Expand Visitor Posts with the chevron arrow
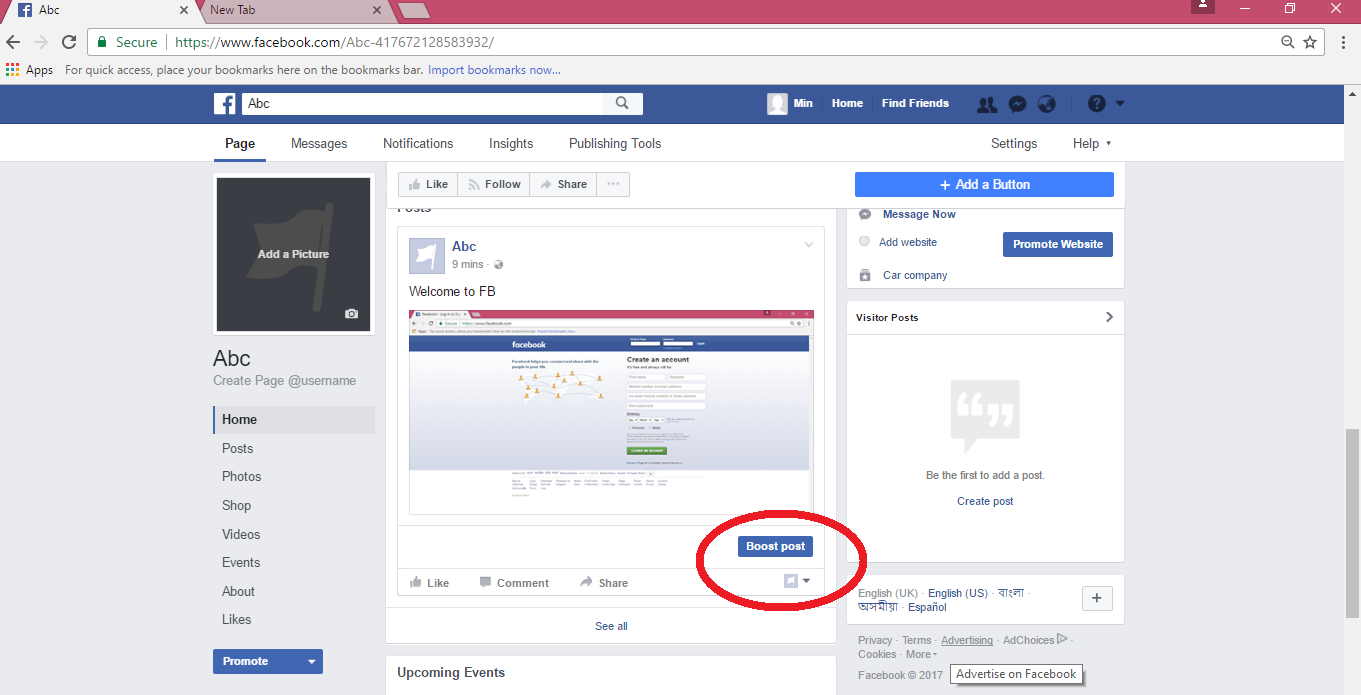 pos(1108,317)
